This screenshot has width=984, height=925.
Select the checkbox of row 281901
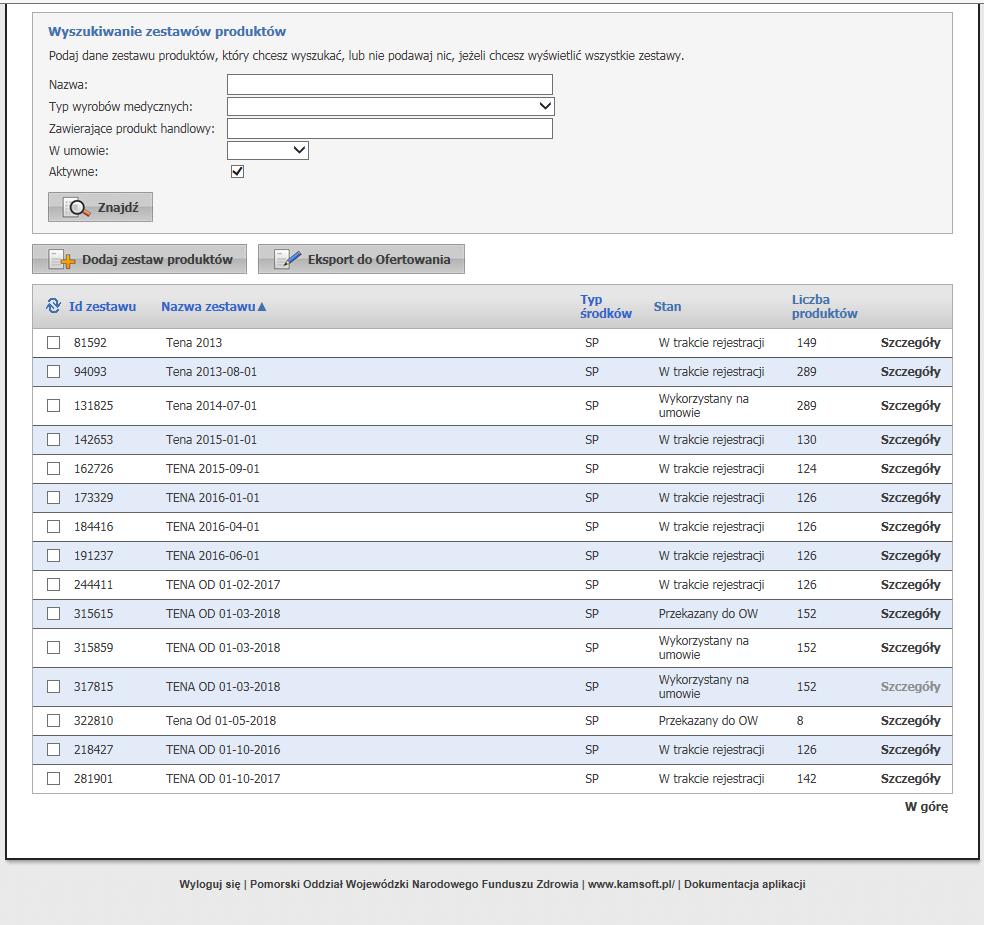(x=54, y=778)
